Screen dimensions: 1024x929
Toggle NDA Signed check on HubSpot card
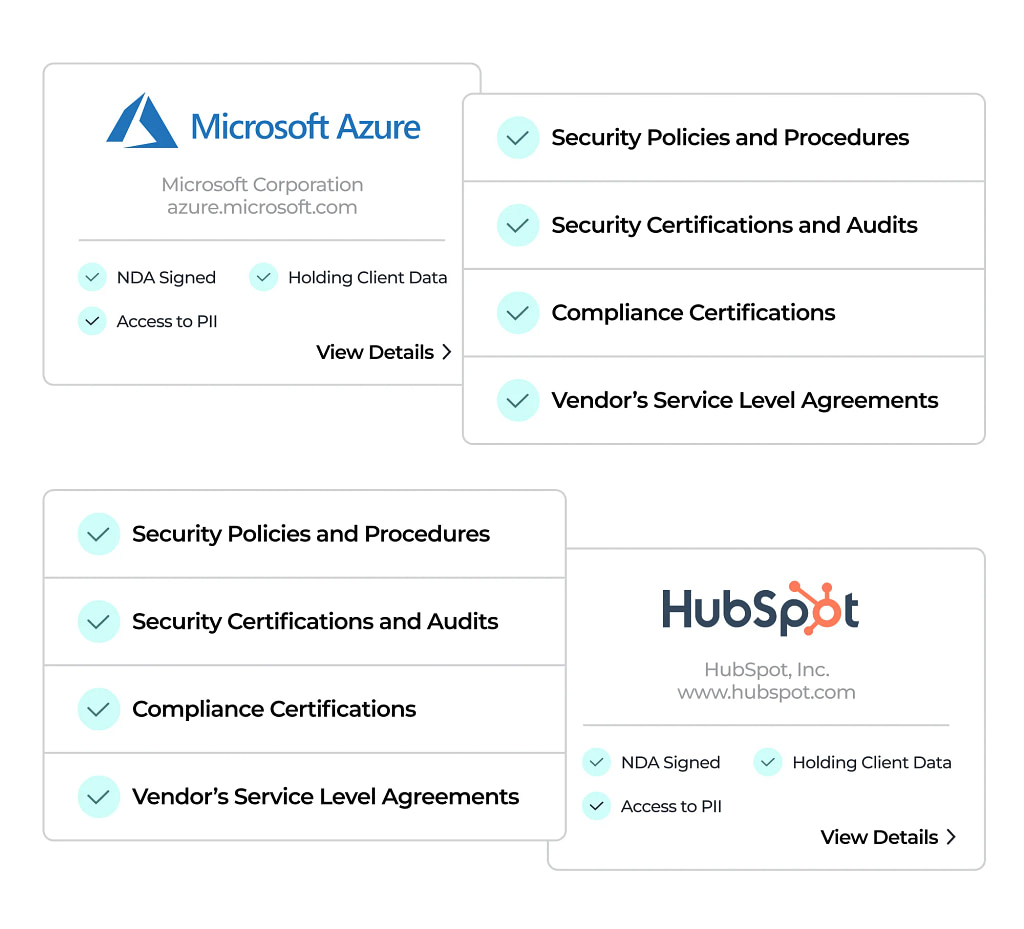point(596,762)
